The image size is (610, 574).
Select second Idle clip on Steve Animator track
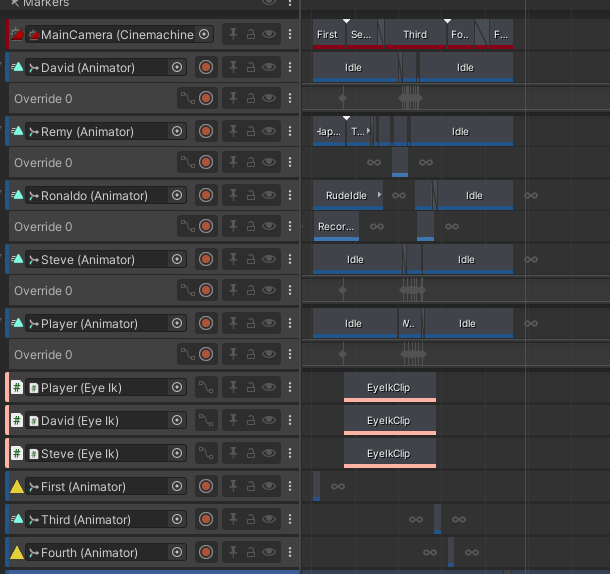coord(468,259)
